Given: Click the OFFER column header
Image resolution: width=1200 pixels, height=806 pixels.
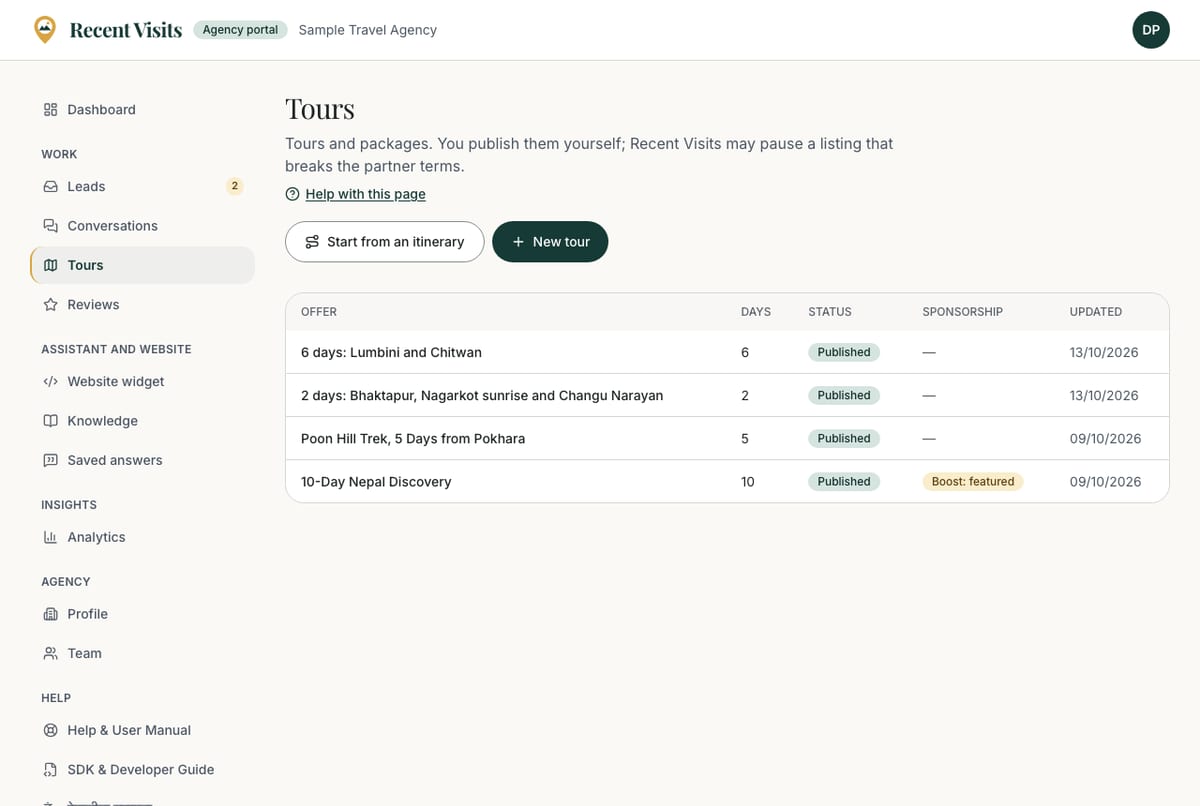Looking at the screenshot, I should tap(319, 312).
